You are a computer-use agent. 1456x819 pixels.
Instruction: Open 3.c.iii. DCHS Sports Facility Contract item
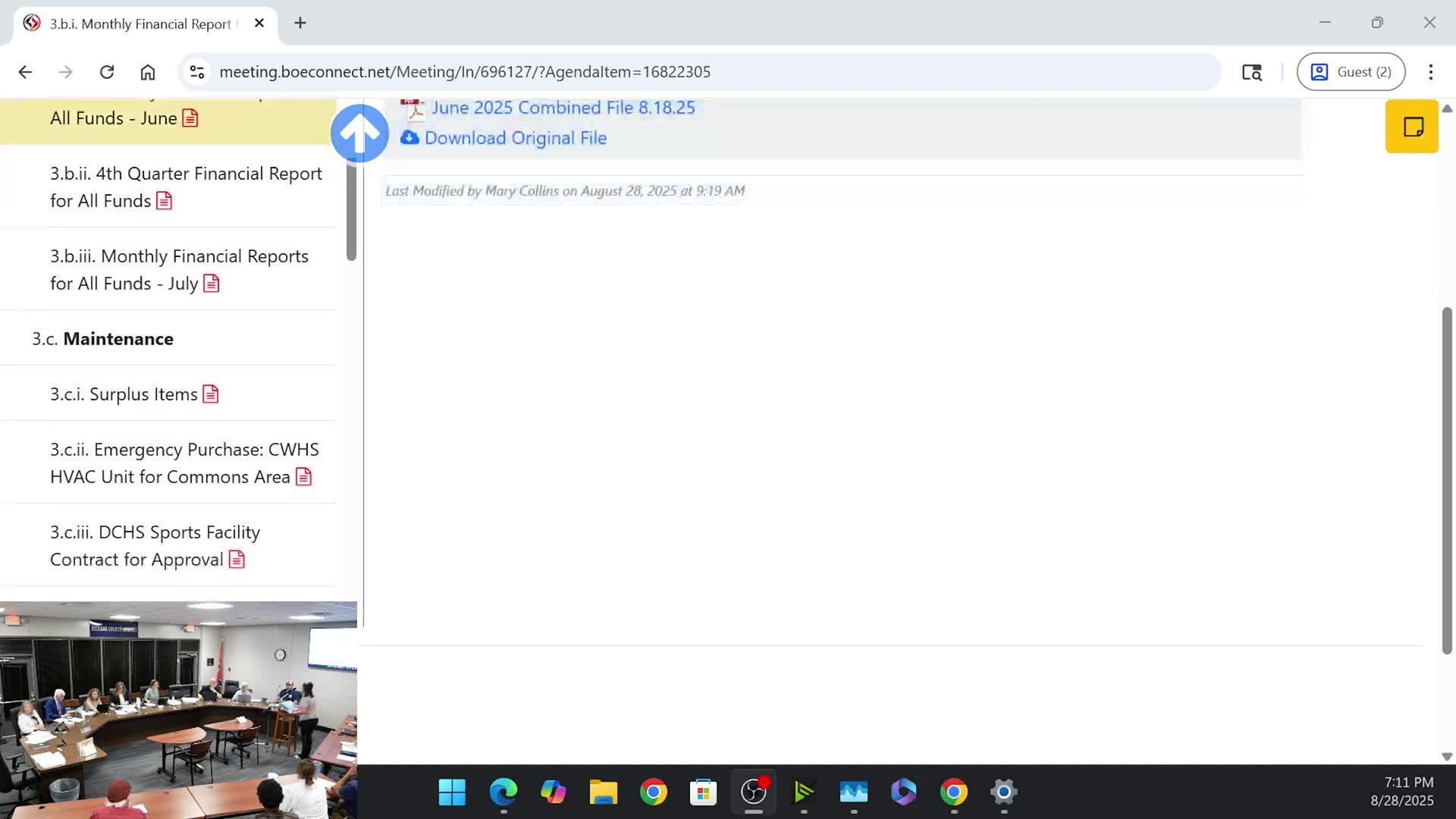(x=155, y=545)
